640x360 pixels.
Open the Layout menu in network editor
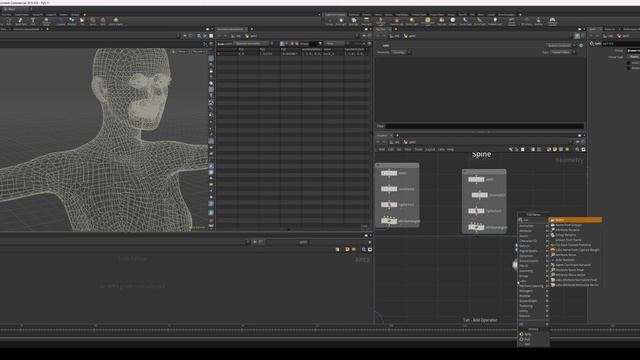[x=430, y=150]
